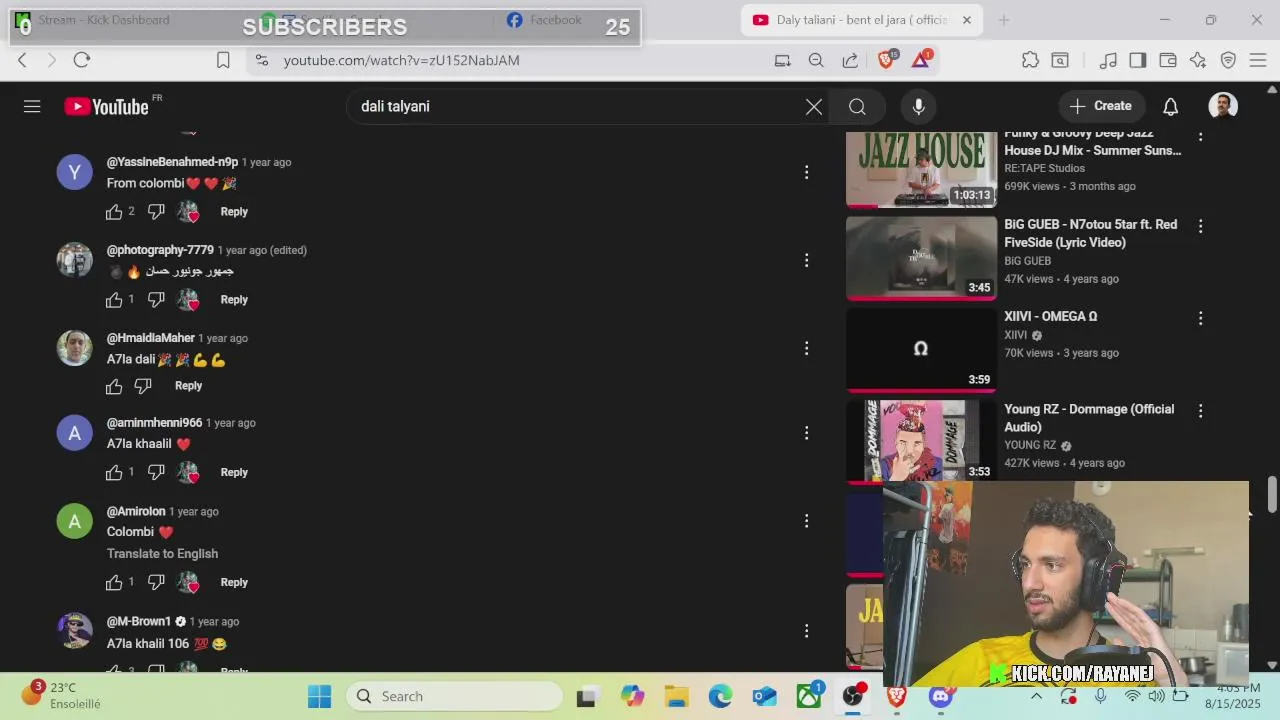
Task: Click the page vertical scrollbar thumb
Action: (x=1272, y=493)
